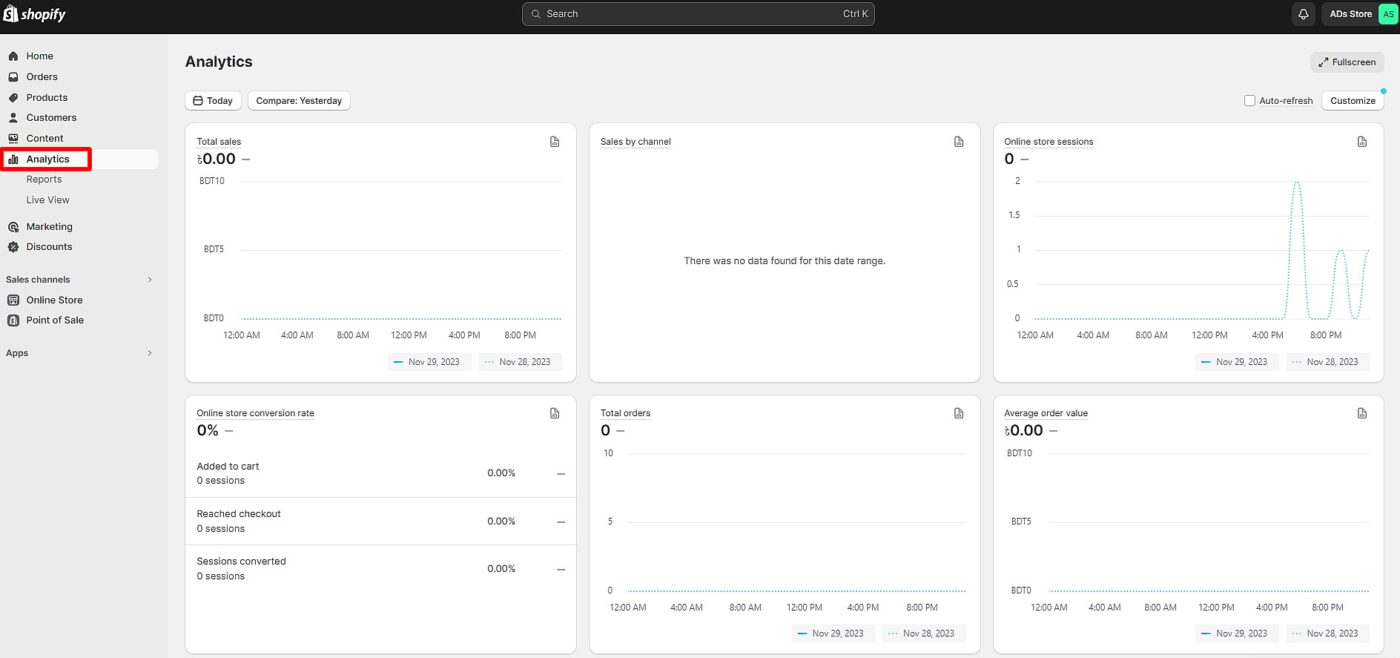Click the Search input field

(x=698, y=14)
